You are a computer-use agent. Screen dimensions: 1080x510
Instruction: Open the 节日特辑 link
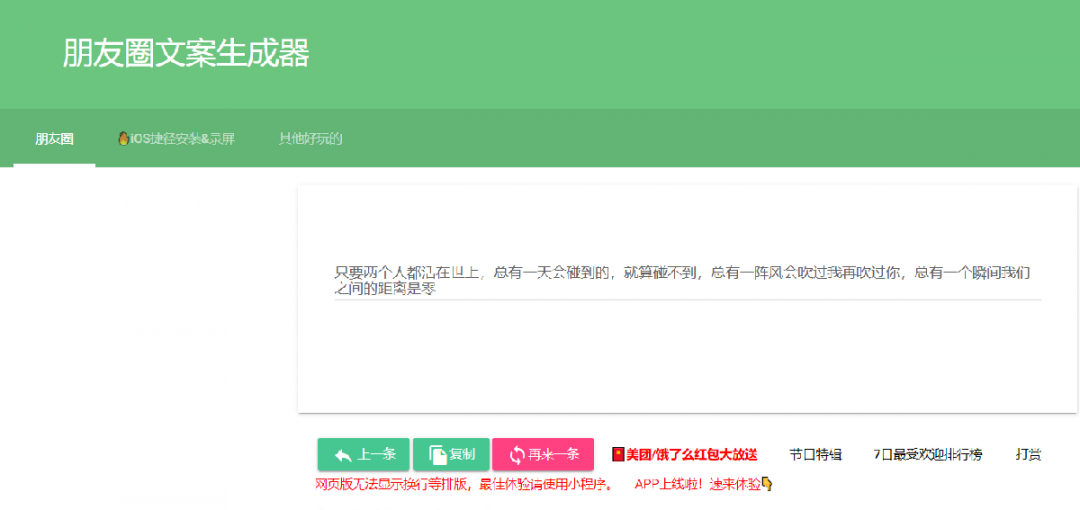click(815, 455)
